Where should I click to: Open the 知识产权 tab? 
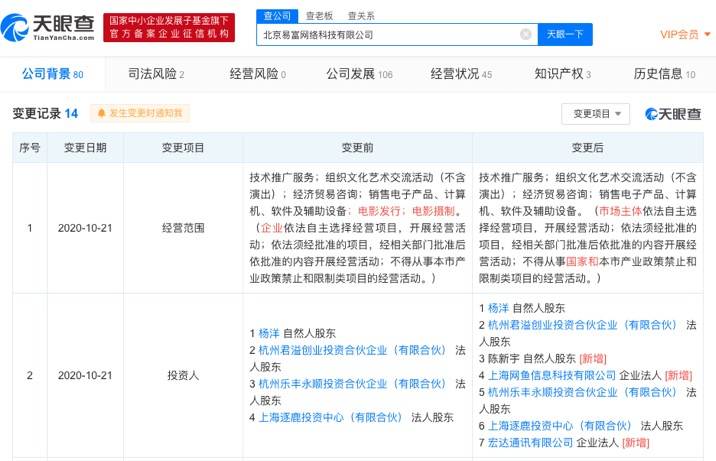point(563,74)
